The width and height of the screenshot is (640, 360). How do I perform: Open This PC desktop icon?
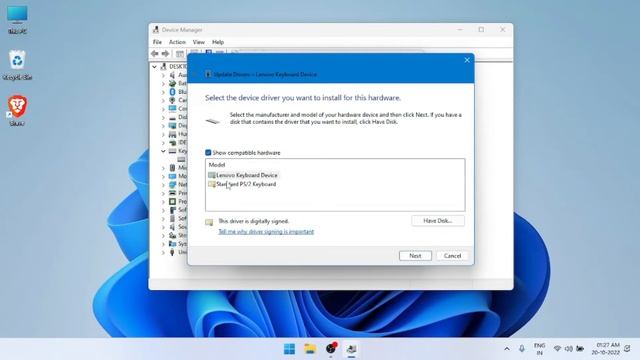17,19
